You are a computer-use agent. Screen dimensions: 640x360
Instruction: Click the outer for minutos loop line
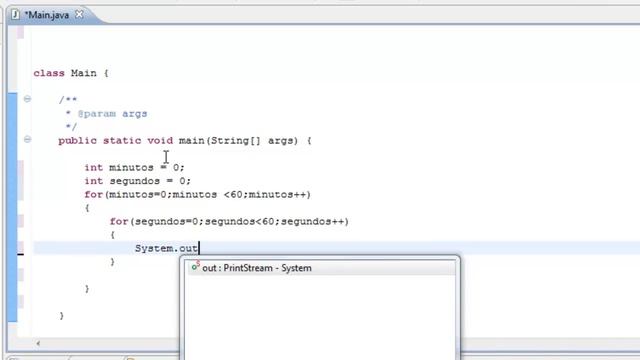tap(198, 194)
